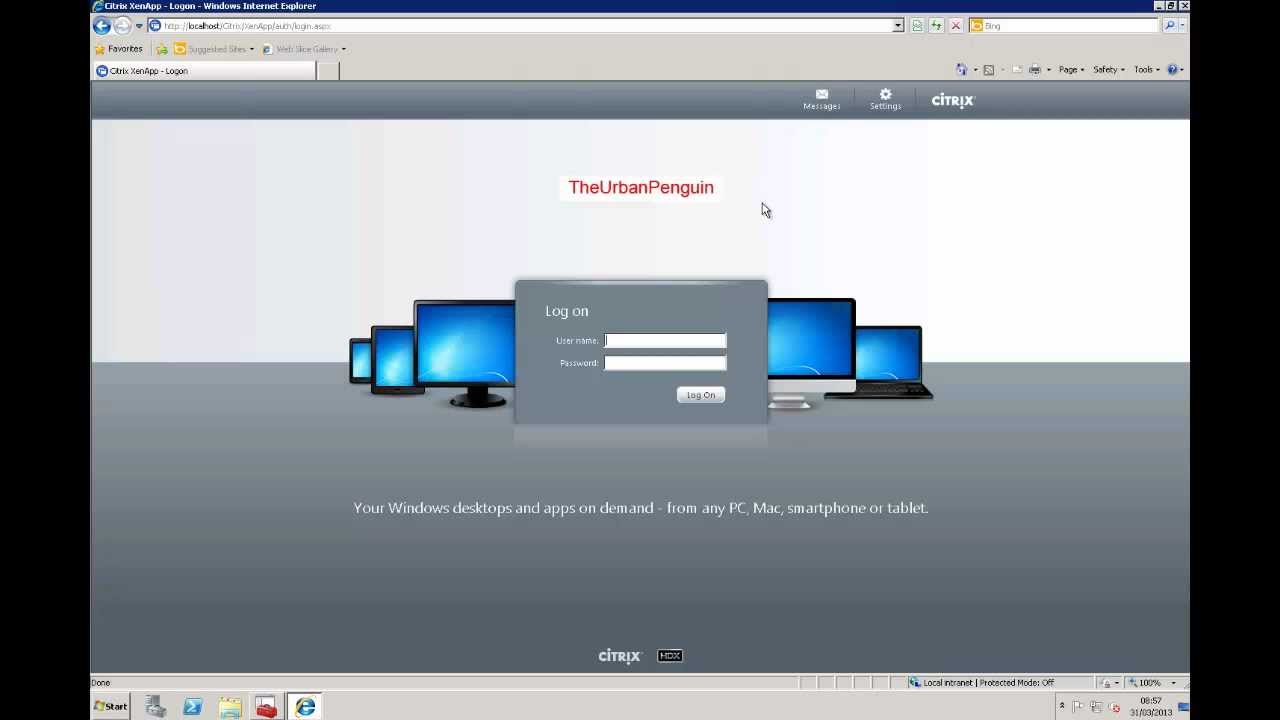Image resolution: width=1280 pixels, height=720 pixels.
Task: Click the browser Back button
Action: click(x=102, y=26)
